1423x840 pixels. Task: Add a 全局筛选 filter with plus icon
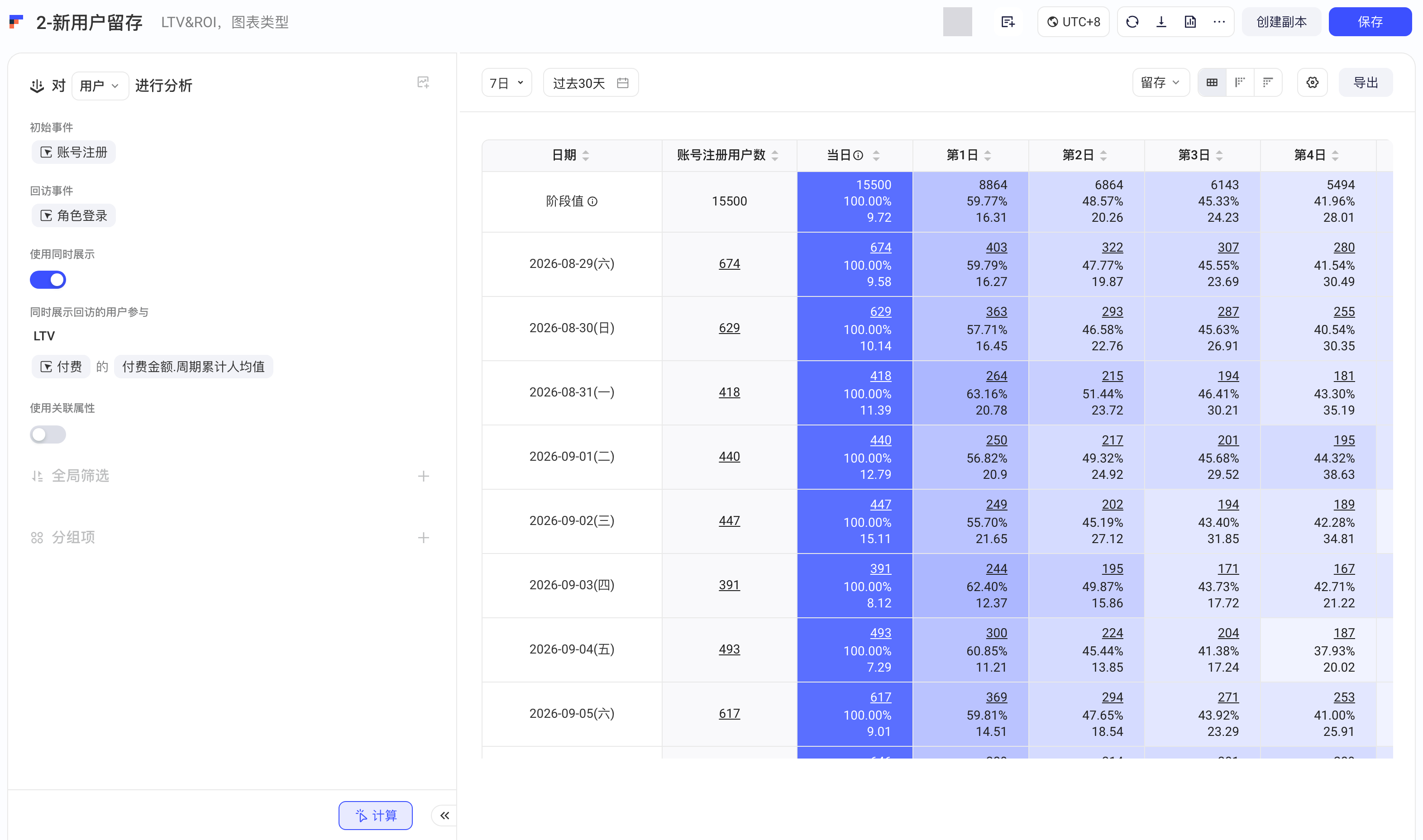tap(423, 476)
